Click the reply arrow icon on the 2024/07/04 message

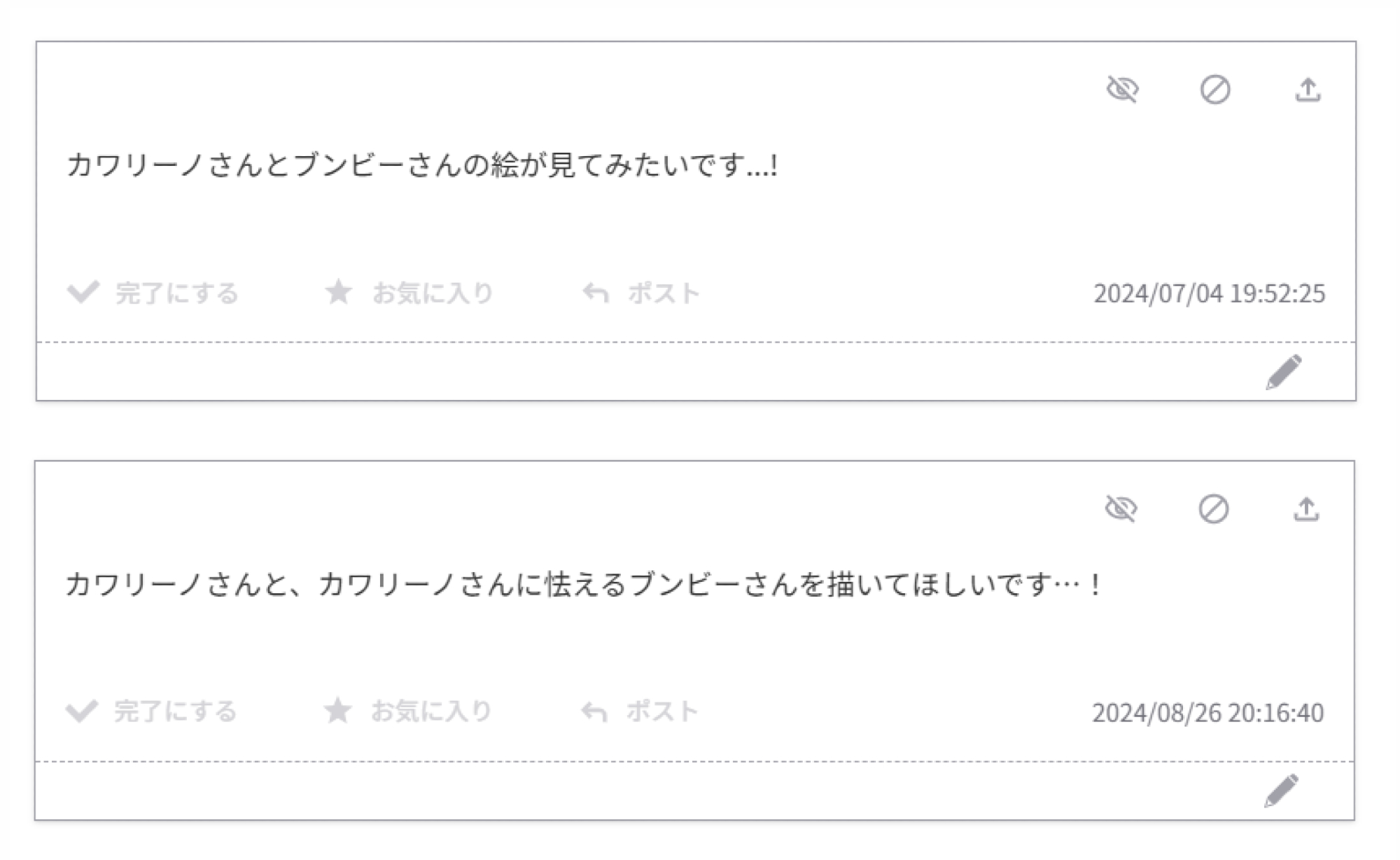click(596, 293)
